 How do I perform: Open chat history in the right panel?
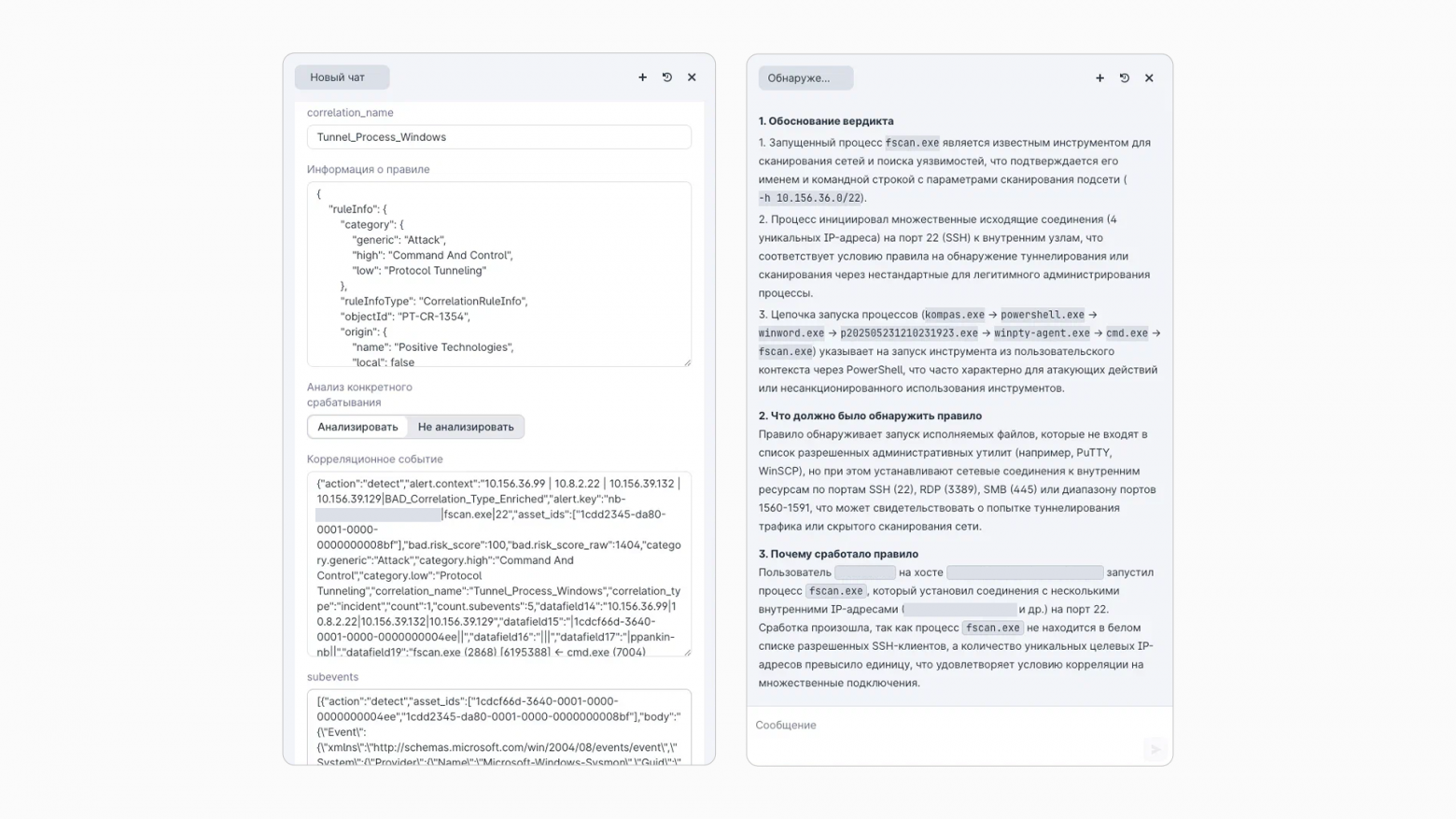pos(1125,78)
